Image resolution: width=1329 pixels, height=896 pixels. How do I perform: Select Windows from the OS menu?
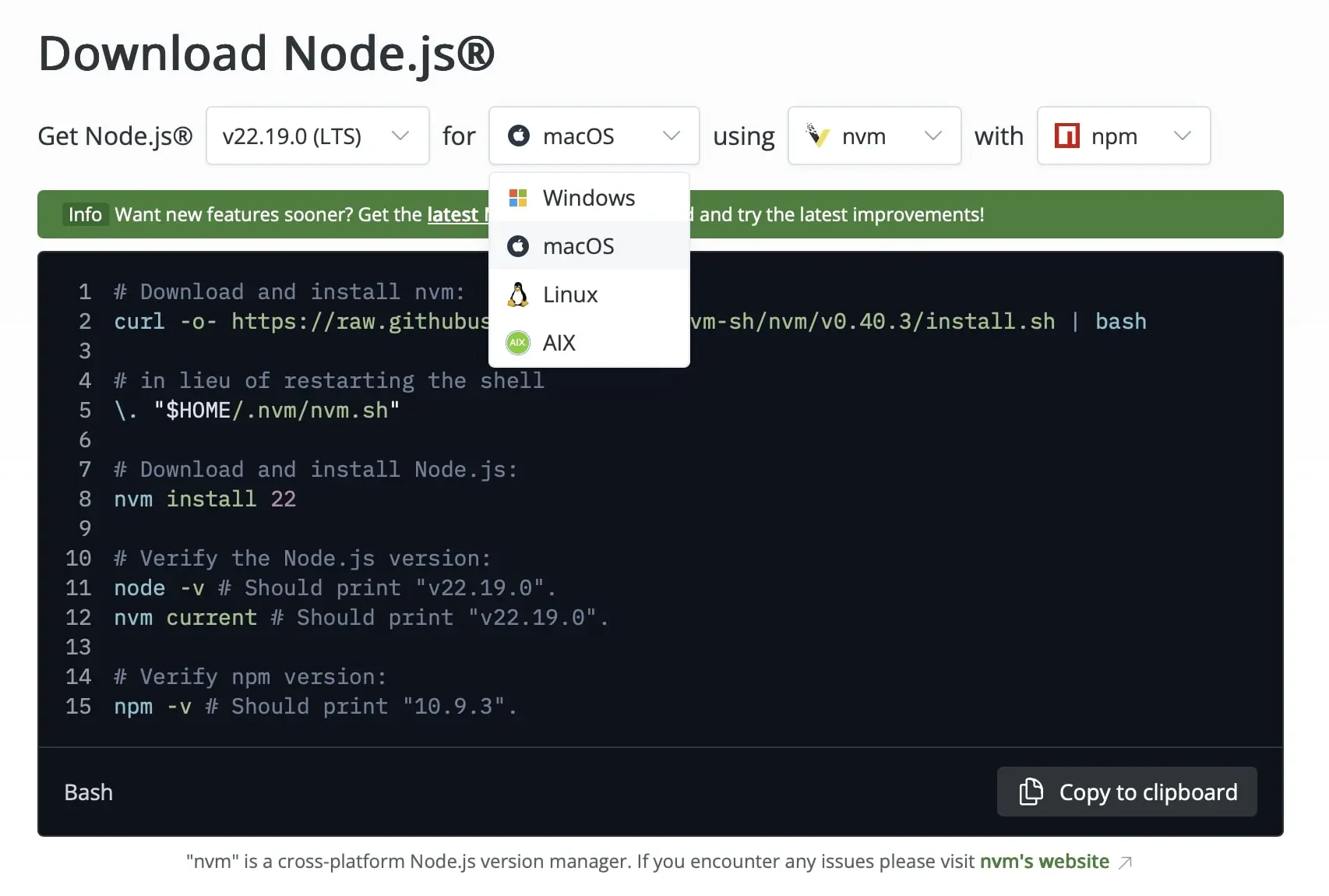[588, 197]
